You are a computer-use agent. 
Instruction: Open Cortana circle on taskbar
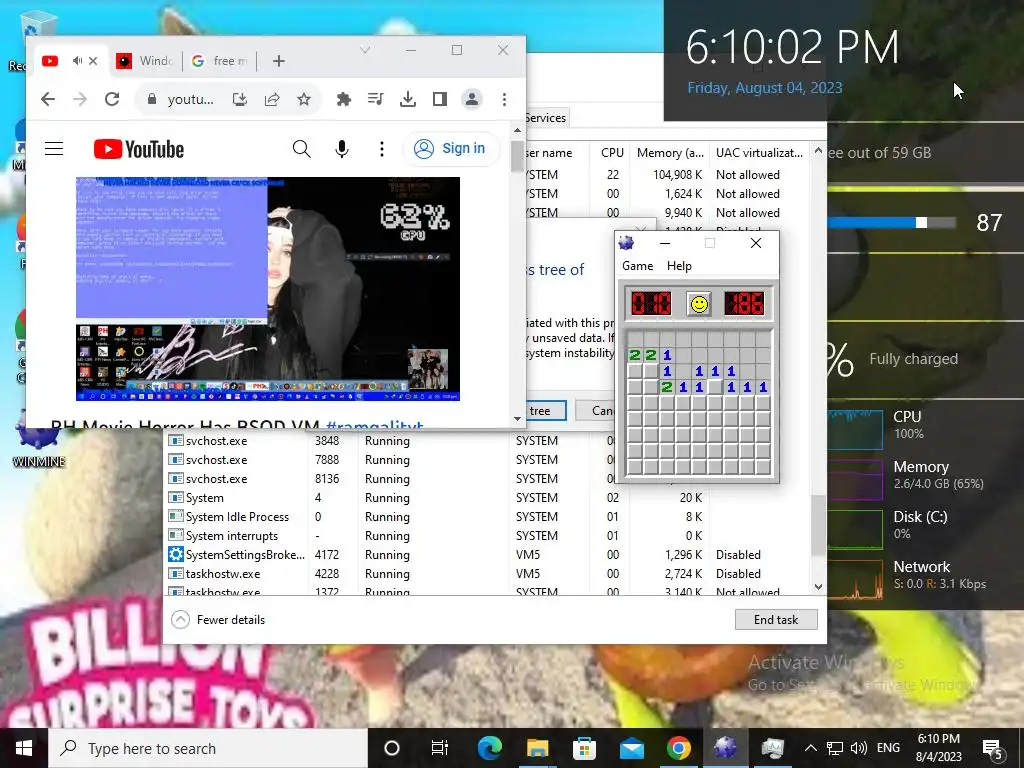(x=392, y=748)
